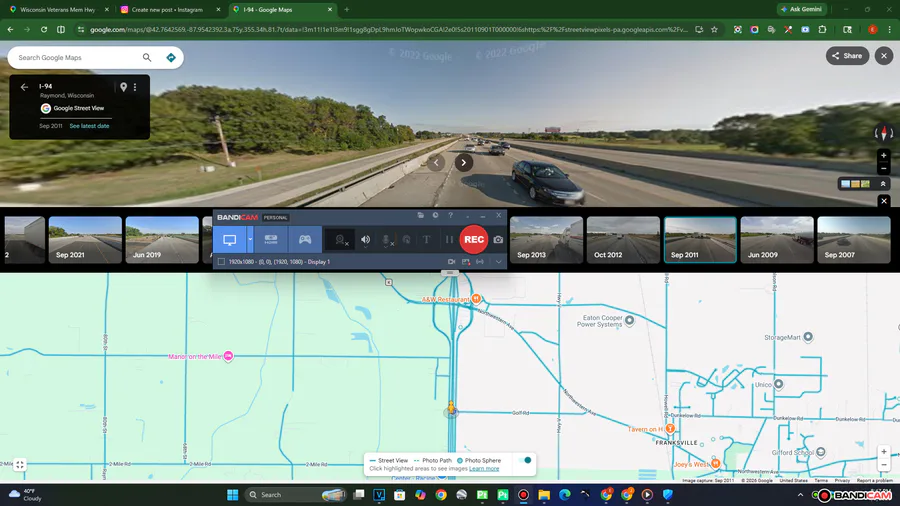Open the screen mode dropdown arrow
900x506 pixels.
(x=250, y=240)
